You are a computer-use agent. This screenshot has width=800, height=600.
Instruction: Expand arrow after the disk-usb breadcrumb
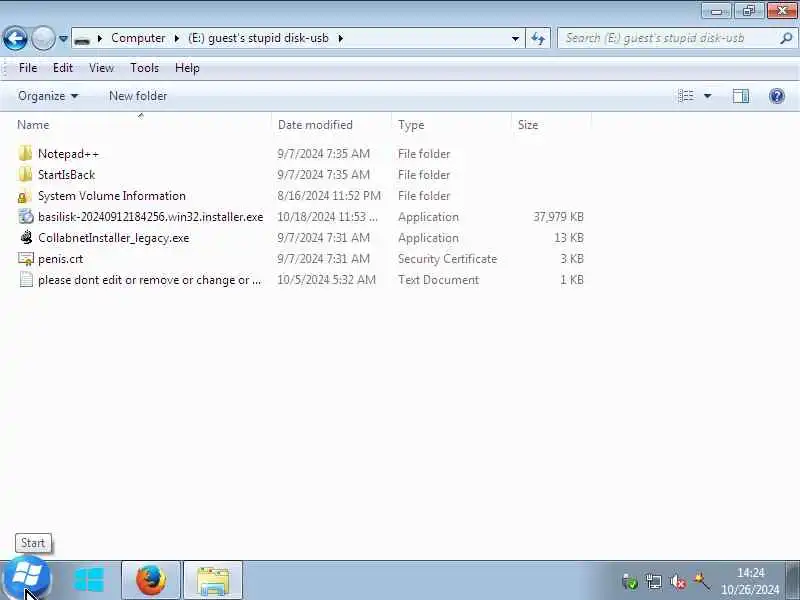pos(340,38)
